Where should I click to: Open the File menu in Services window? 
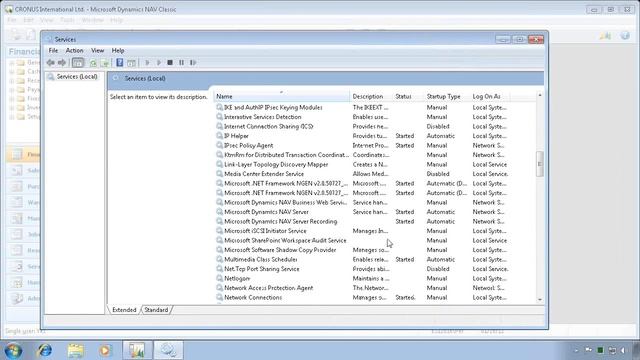pos(53,51)
